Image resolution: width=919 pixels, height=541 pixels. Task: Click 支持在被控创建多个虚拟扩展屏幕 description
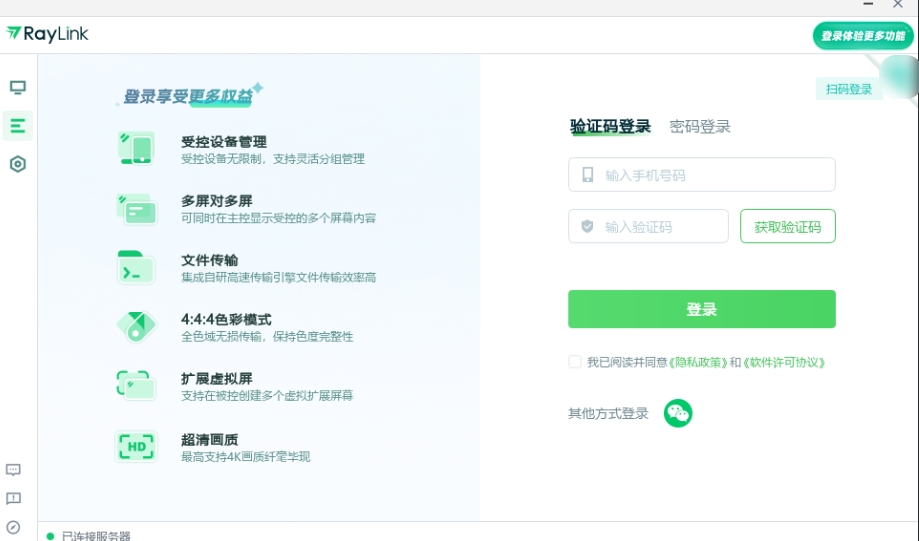coord(267,396)
